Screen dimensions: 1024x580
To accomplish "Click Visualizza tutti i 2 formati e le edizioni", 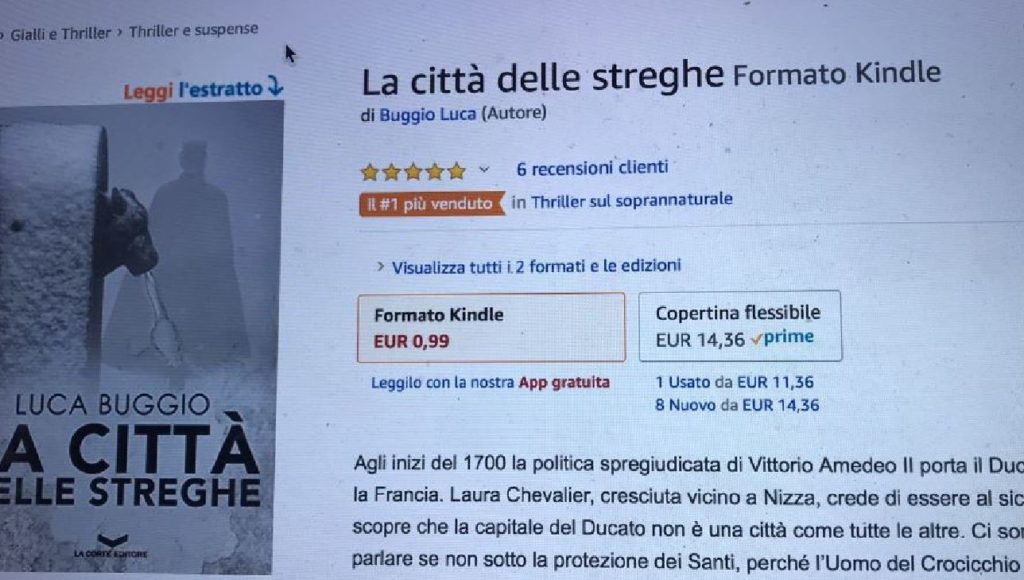I will click(536, 266).
